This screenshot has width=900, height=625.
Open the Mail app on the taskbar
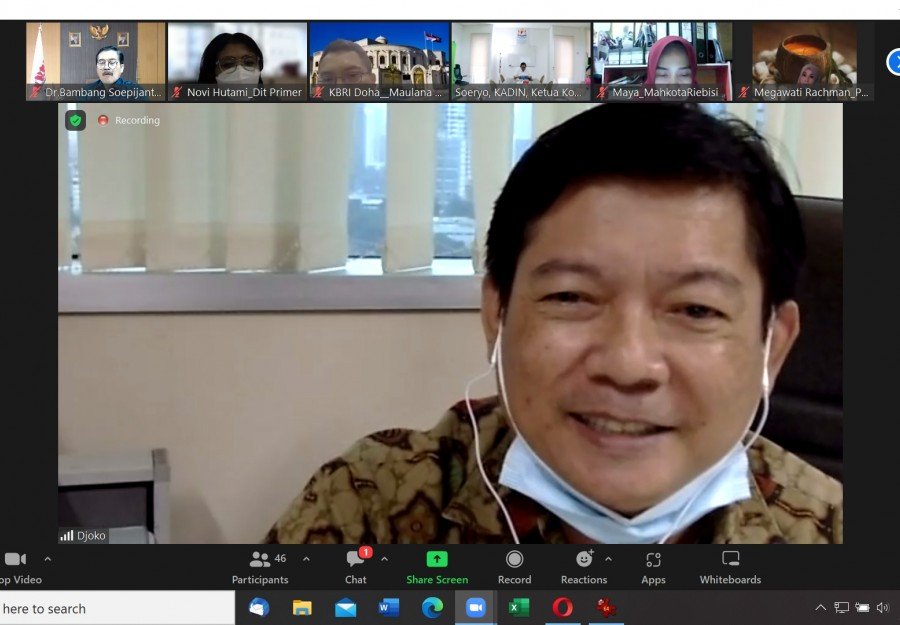(x=346, y=607)
